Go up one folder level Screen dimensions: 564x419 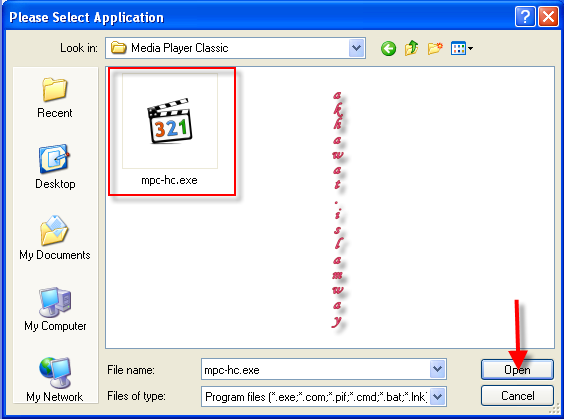pyautogui.click(x=411, y=48)
